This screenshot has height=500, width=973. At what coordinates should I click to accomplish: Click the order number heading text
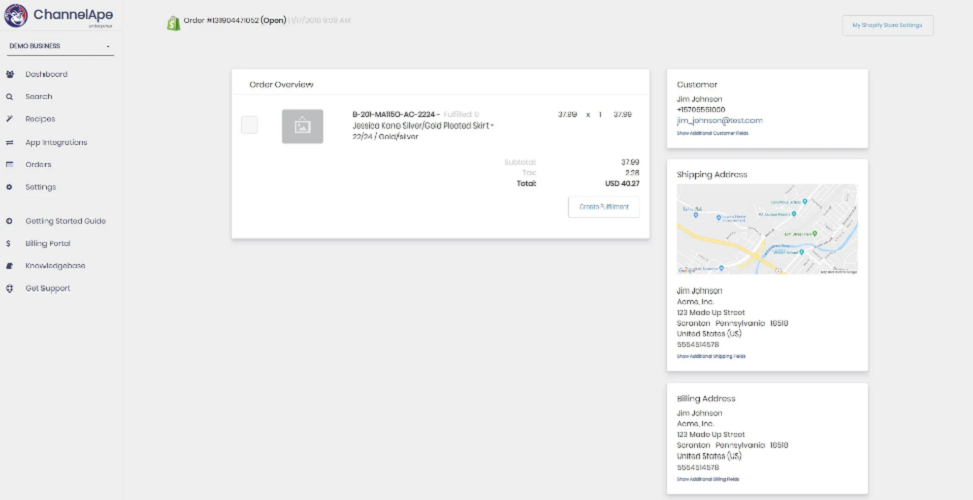click(235, 20)
